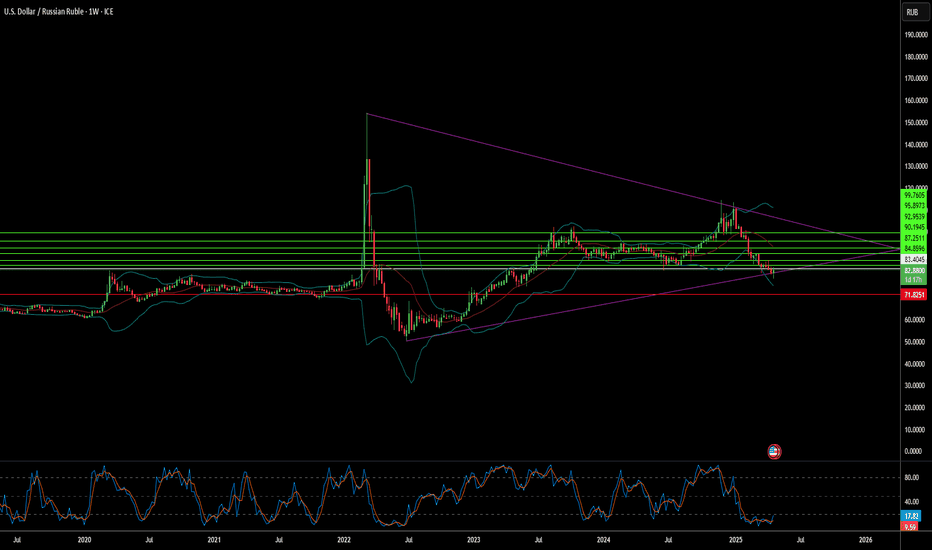
Task: Select the white 83.4045 price label
Action: (x=914, y=260)
